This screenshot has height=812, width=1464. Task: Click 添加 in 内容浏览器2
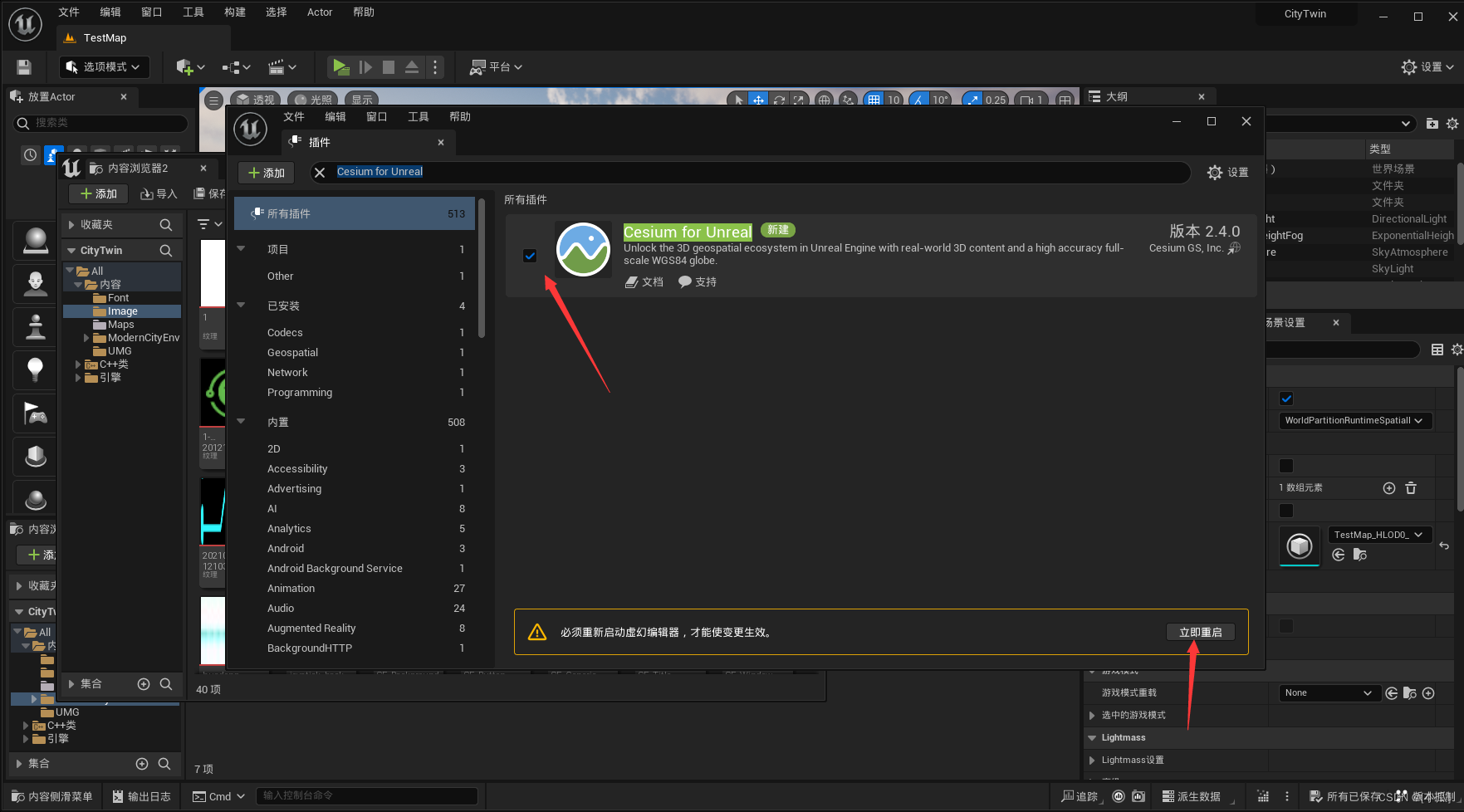point(99,194)
